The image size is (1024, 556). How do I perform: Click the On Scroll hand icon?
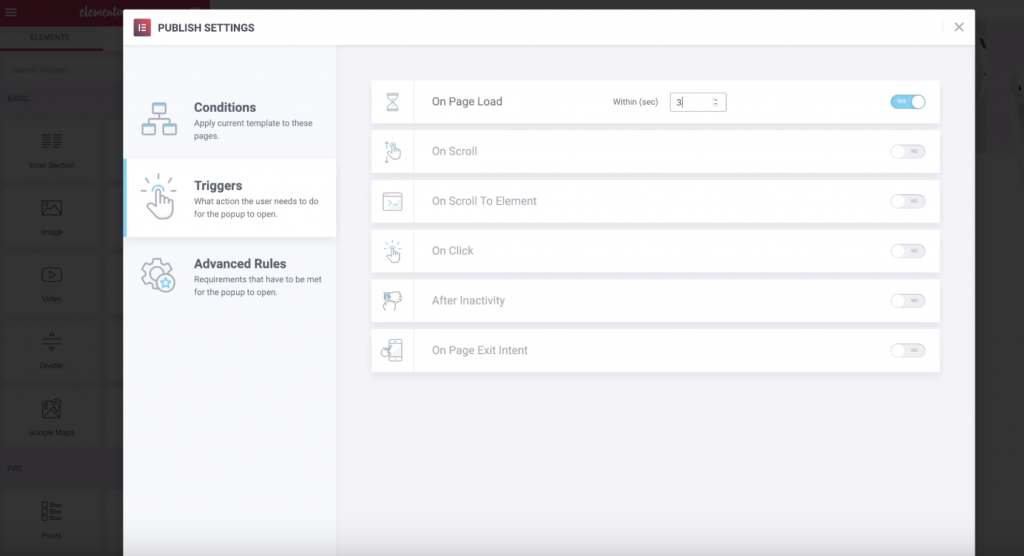pos(392,151)
